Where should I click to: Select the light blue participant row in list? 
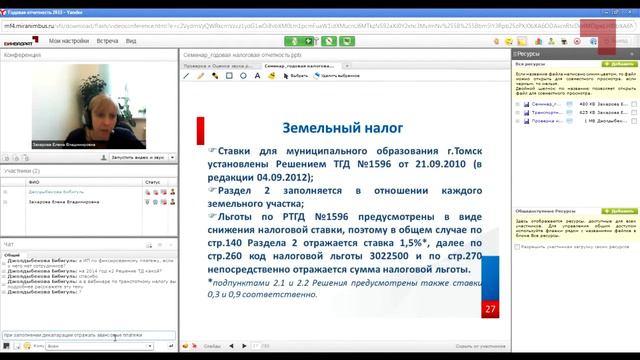coord(89,192)
